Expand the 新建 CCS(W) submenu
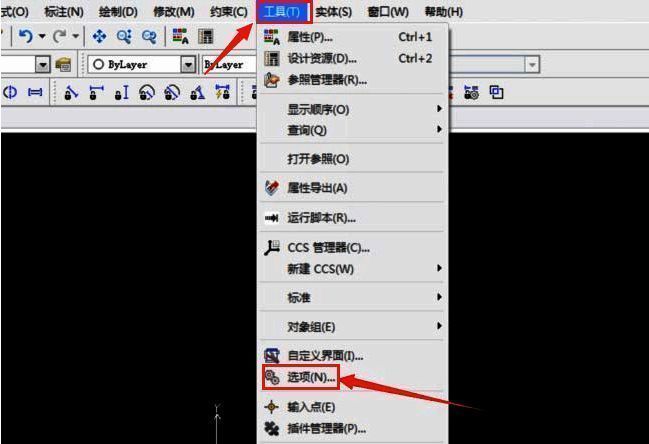This screenshot has width=649, height=444. [x=353, y=269]
